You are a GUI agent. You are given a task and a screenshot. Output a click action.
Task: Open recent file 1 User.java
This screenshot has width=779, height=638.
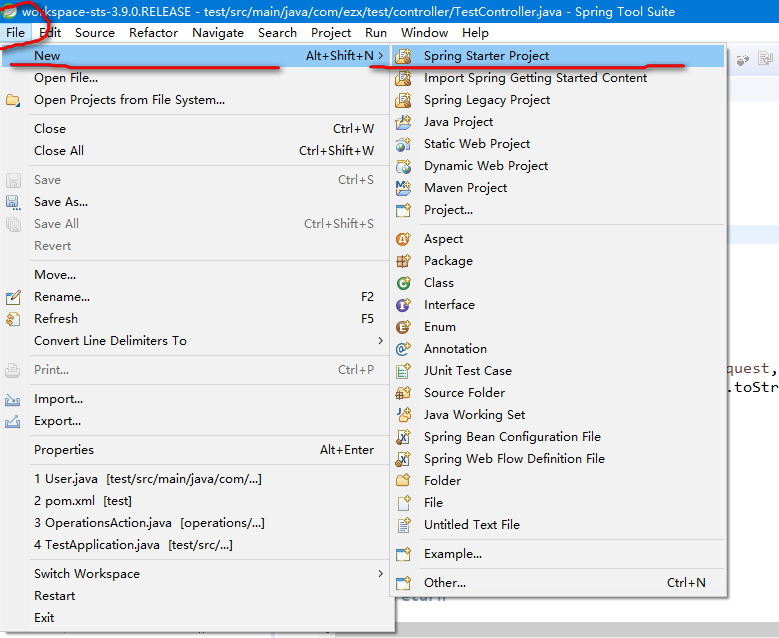tap(195, 479)
